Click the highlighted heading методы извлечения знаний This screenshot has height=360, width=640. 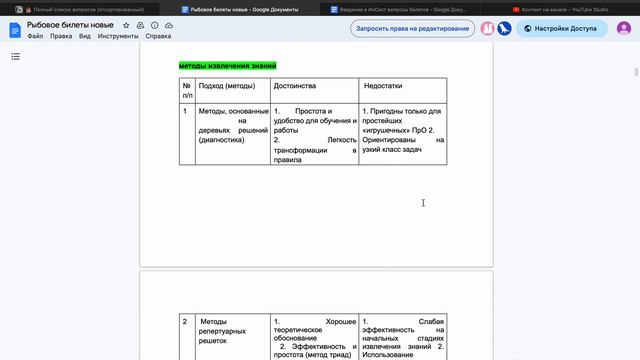(228, 66)
